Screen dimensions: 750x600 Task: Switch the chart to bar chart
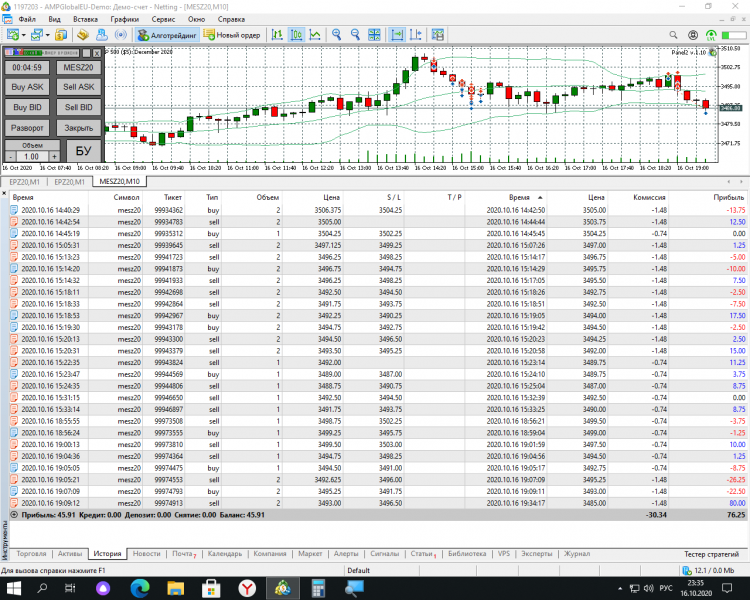(277, 34)
